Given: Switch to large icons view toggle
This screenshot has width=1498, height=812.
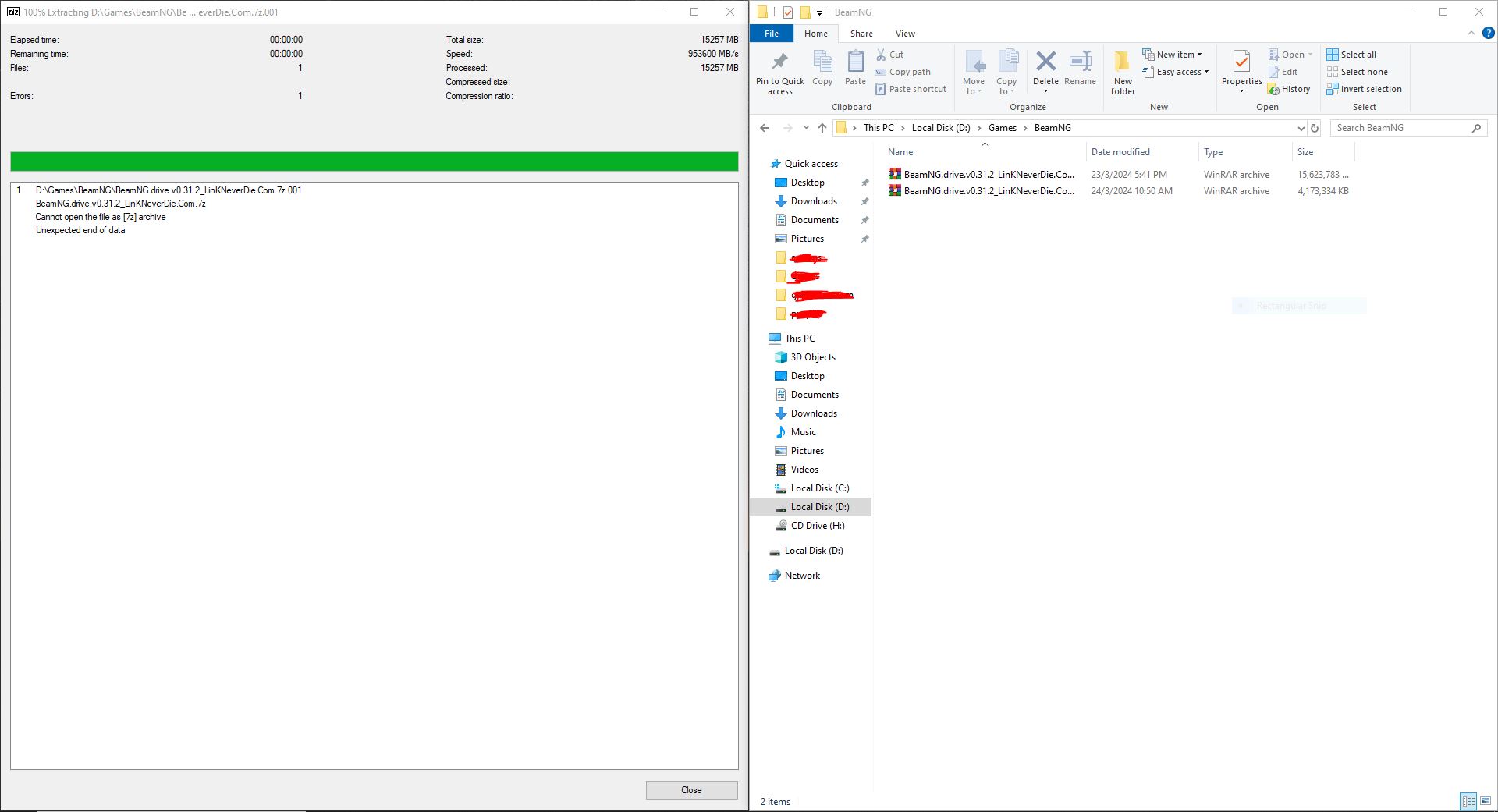Looking at the screenshot, I should point(1485,801).
